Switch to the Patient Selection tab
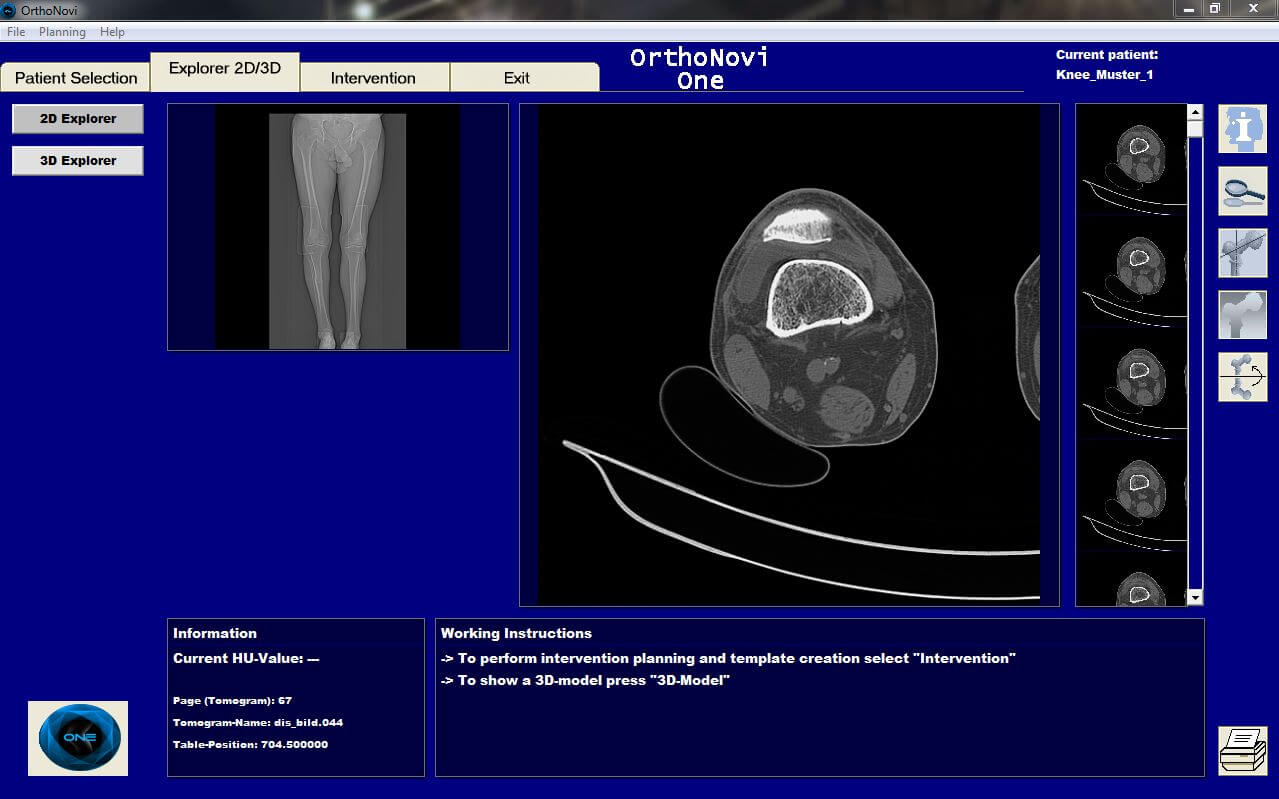 (x=76, y=78)
